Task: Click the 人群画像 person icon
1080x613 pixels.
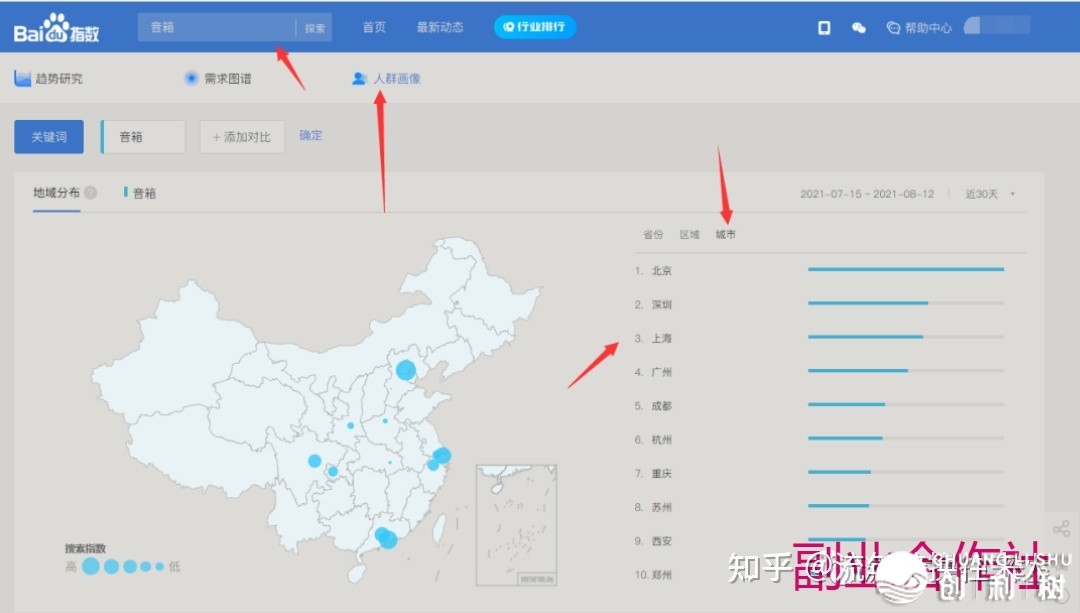Action: coord(358,78)
